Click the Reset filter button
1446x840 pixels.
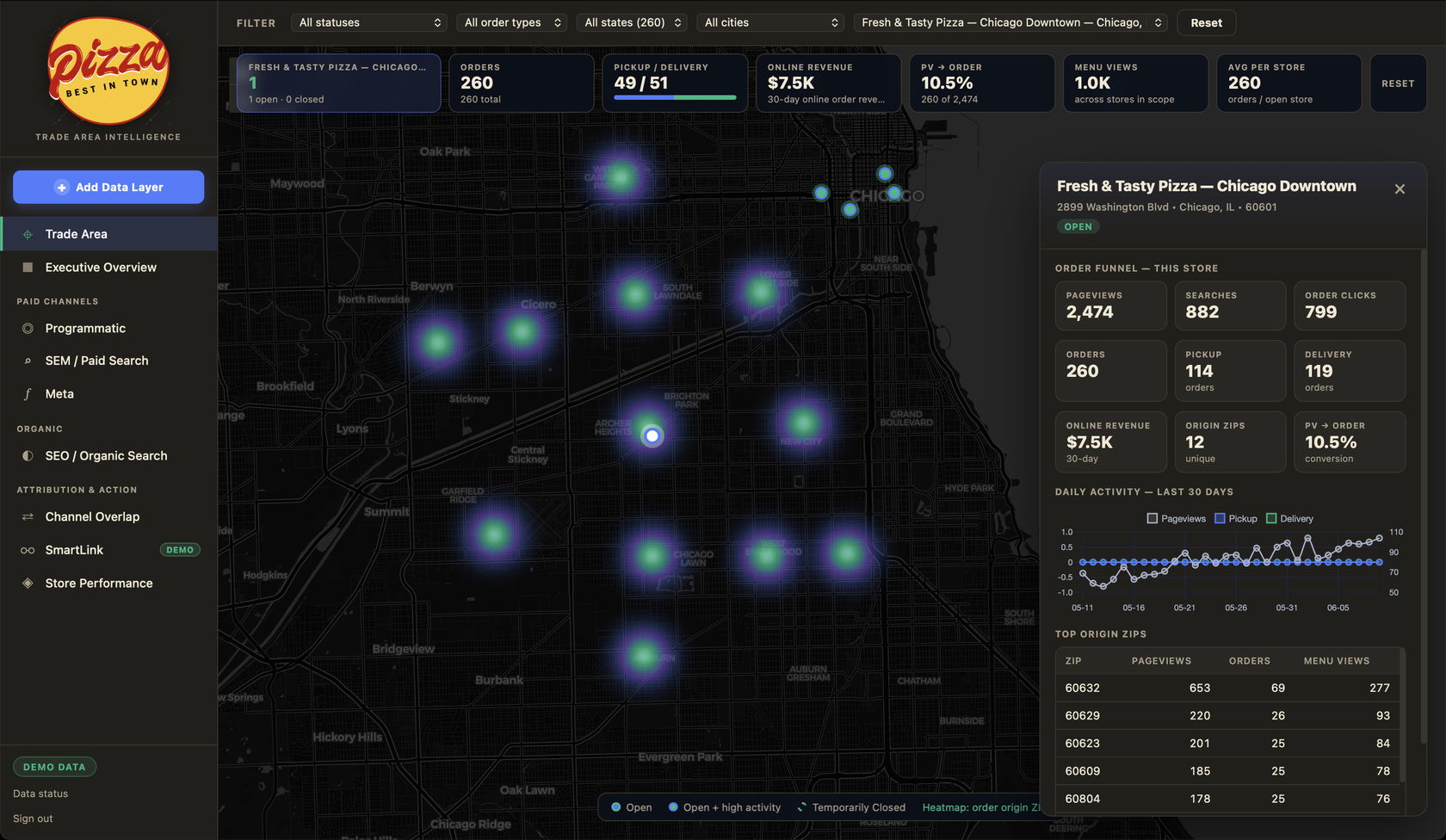click(1206, 22)
